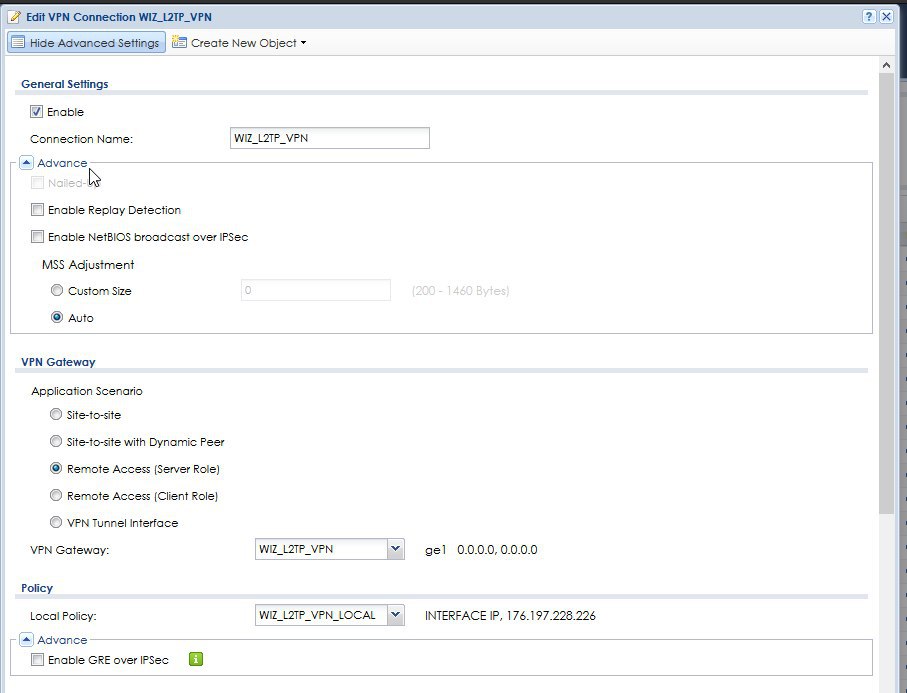The width and height of the screenshot is (907, 693).
Task: Click the Policy section heading
Action: [37, 588]
